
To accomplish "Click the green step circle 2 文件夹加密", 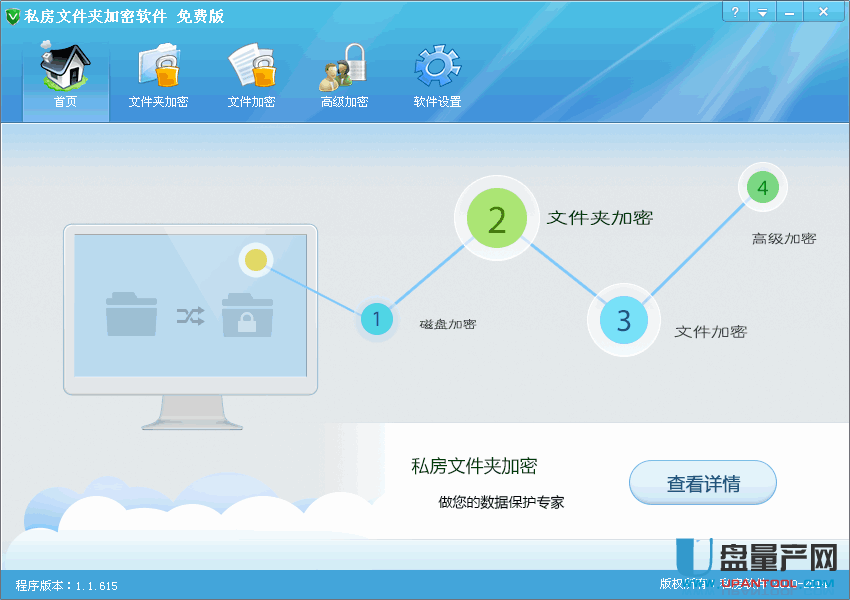I will pyautogui.click(x=496, y=218).
